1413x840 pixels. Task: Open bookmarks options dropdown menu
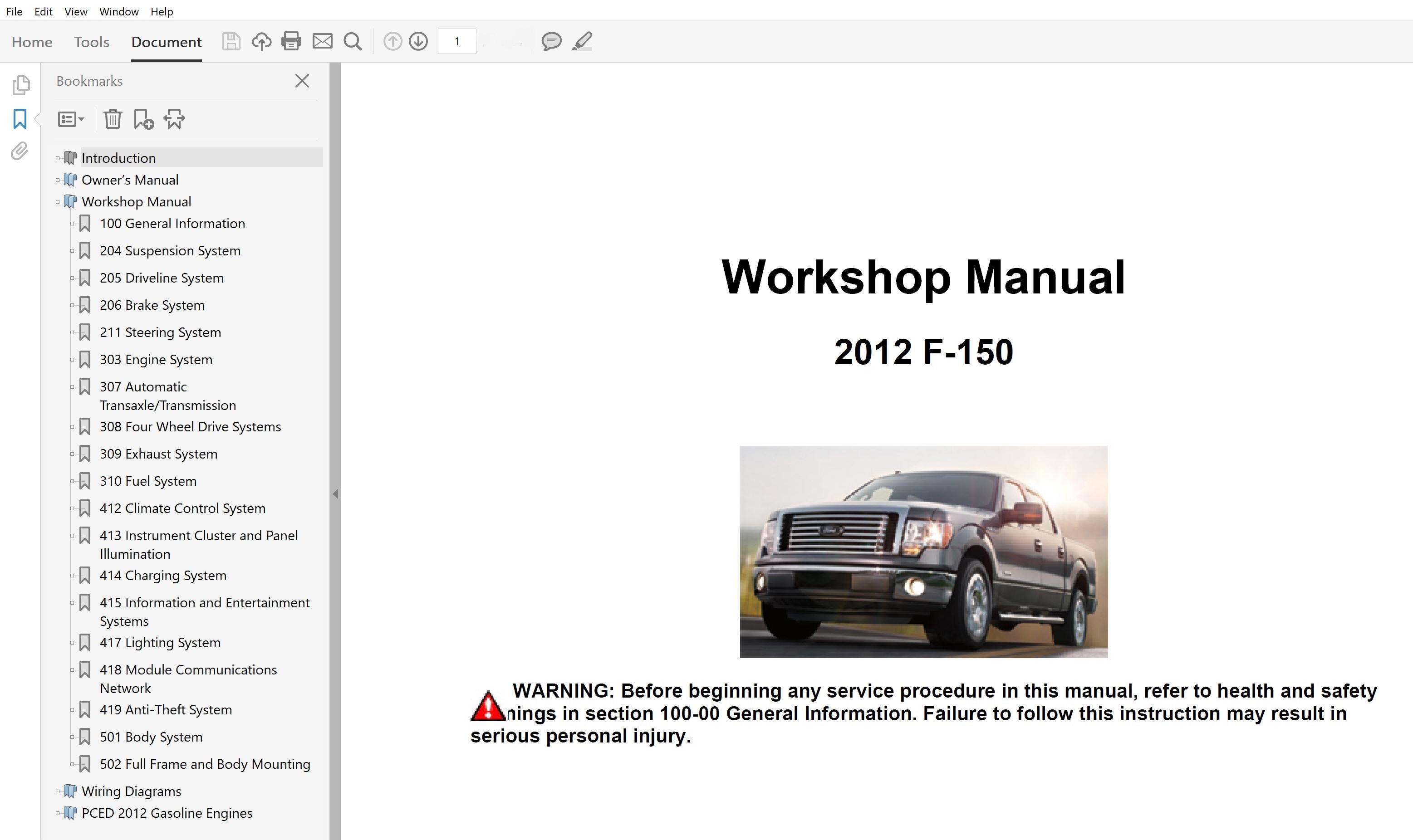(x=71, y=119)
